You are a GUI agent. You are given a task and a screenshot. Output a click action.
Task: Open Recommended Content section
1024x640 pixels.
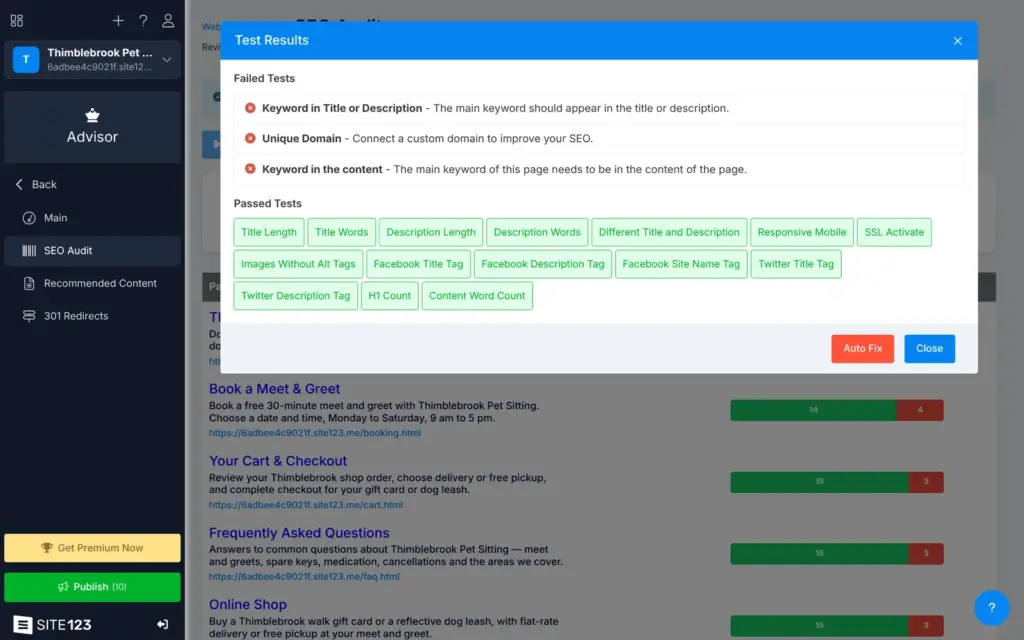pyautogui.click(x=92, y=283)
